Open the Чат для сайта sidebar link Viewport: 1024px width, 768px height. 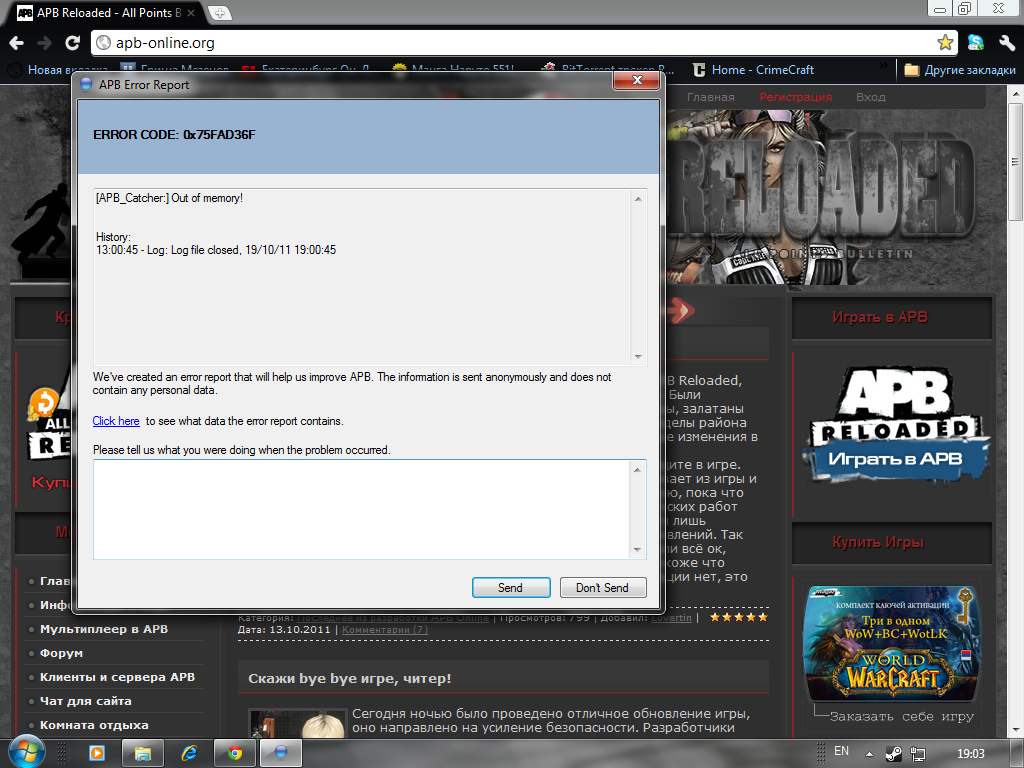86,701
